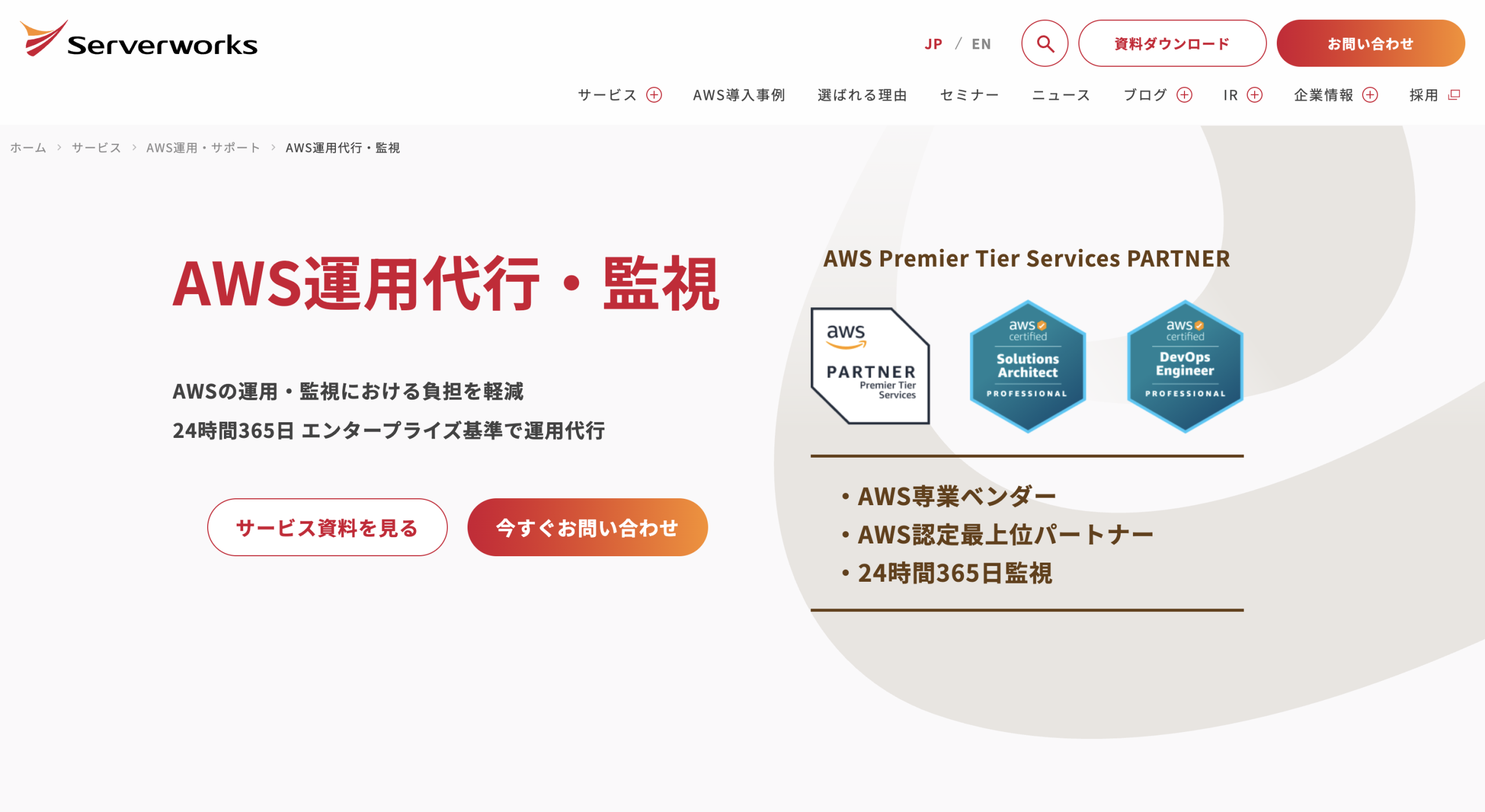Click the DevOps Engineer Professional badge

point(1185,367)
